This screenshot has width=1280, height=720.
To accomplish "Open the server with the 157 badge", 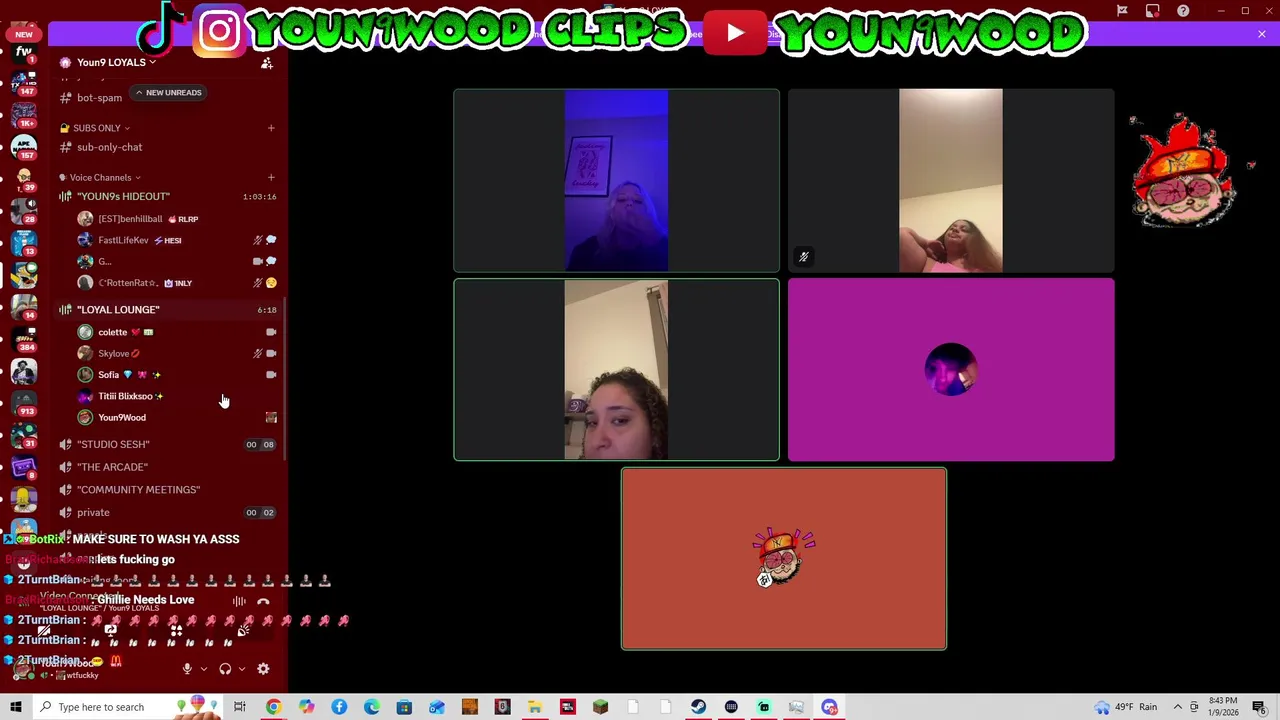I will [x=24, y=146].
